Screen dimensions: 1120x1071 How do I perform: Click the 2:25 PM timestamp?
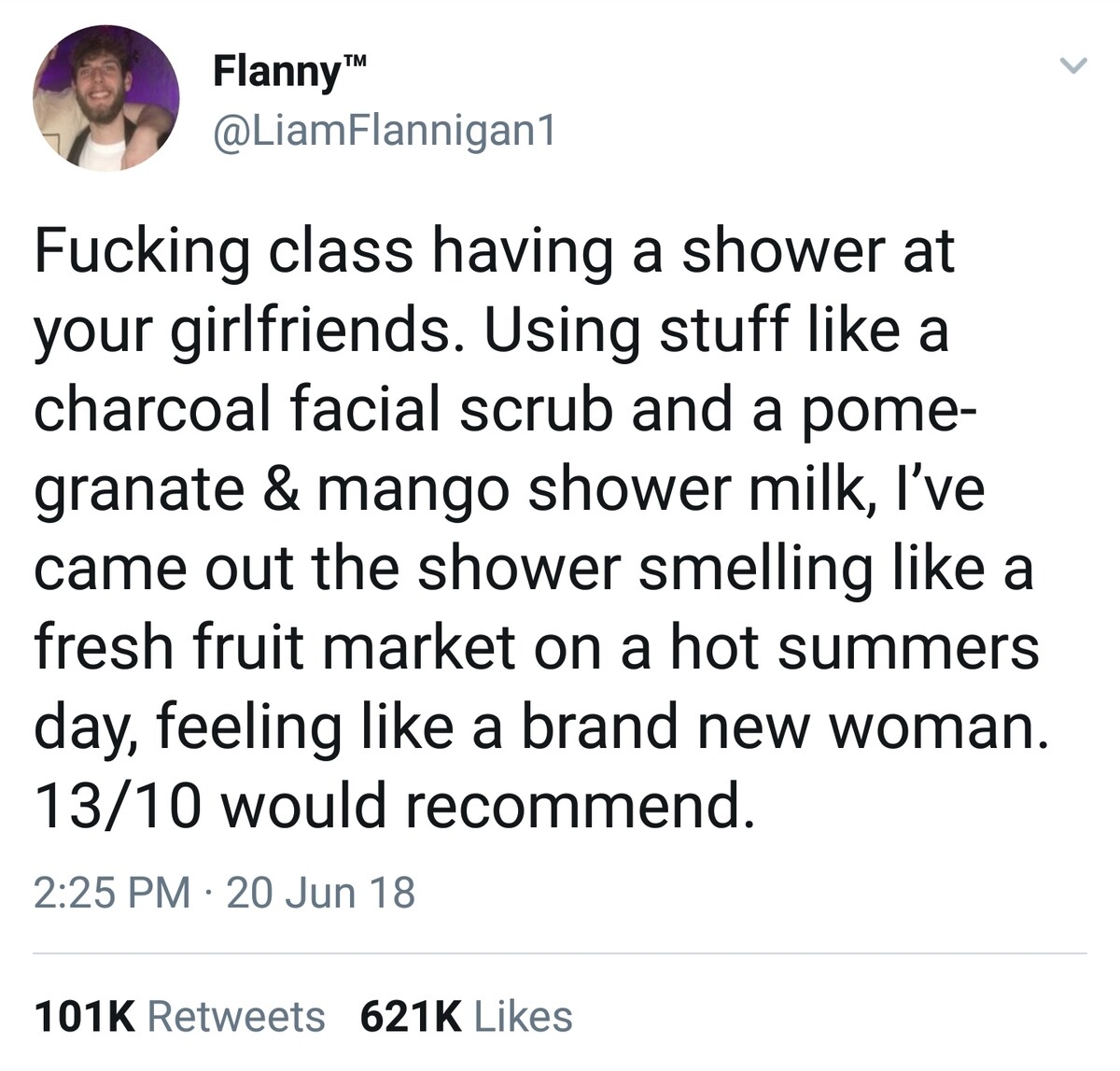[112, 892]
